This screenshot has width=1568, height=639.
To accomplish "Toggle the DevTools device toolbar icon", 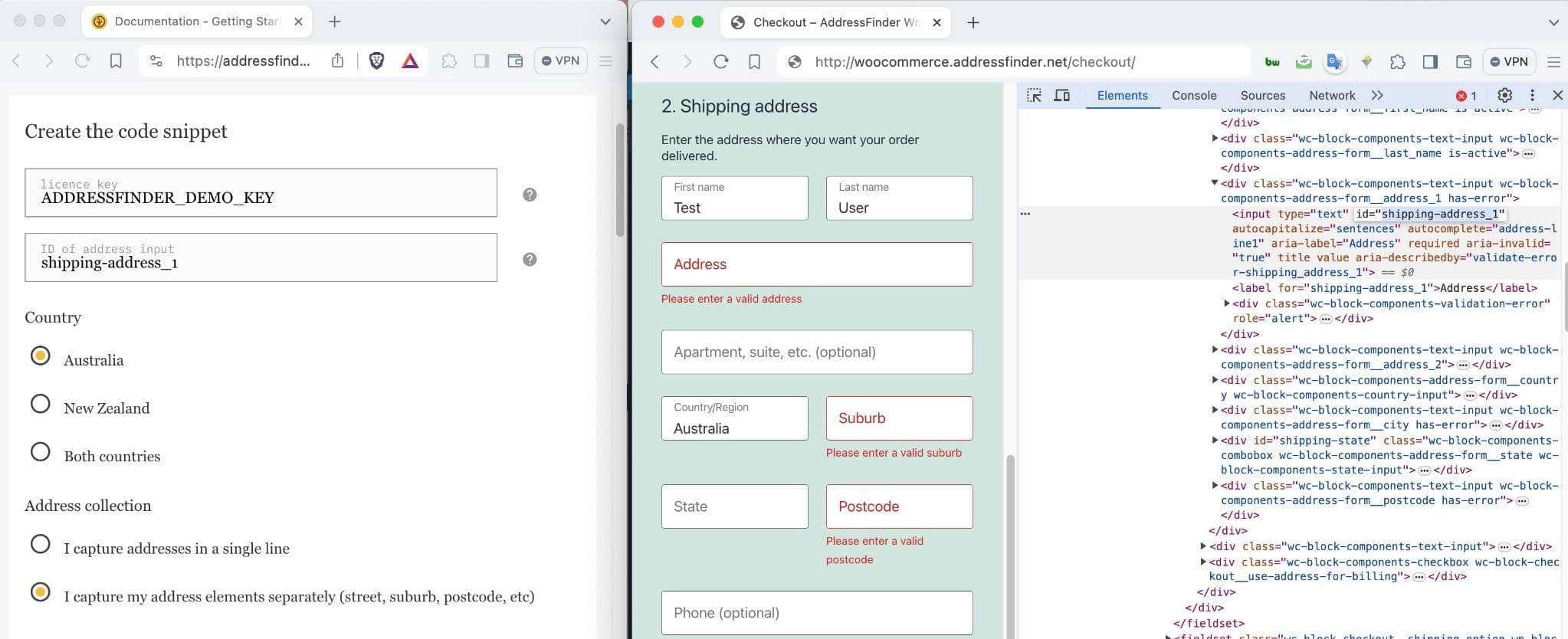I will [x=1061, y=96].
